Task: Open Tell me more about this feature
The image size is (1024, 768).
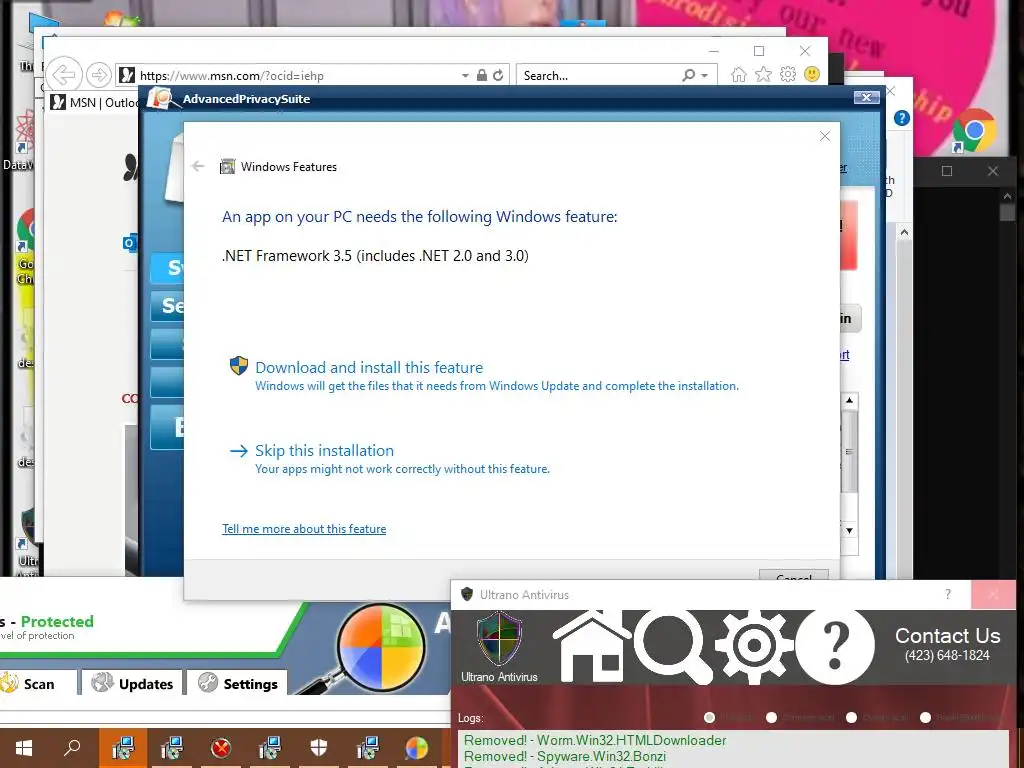Action: point(304,529)
